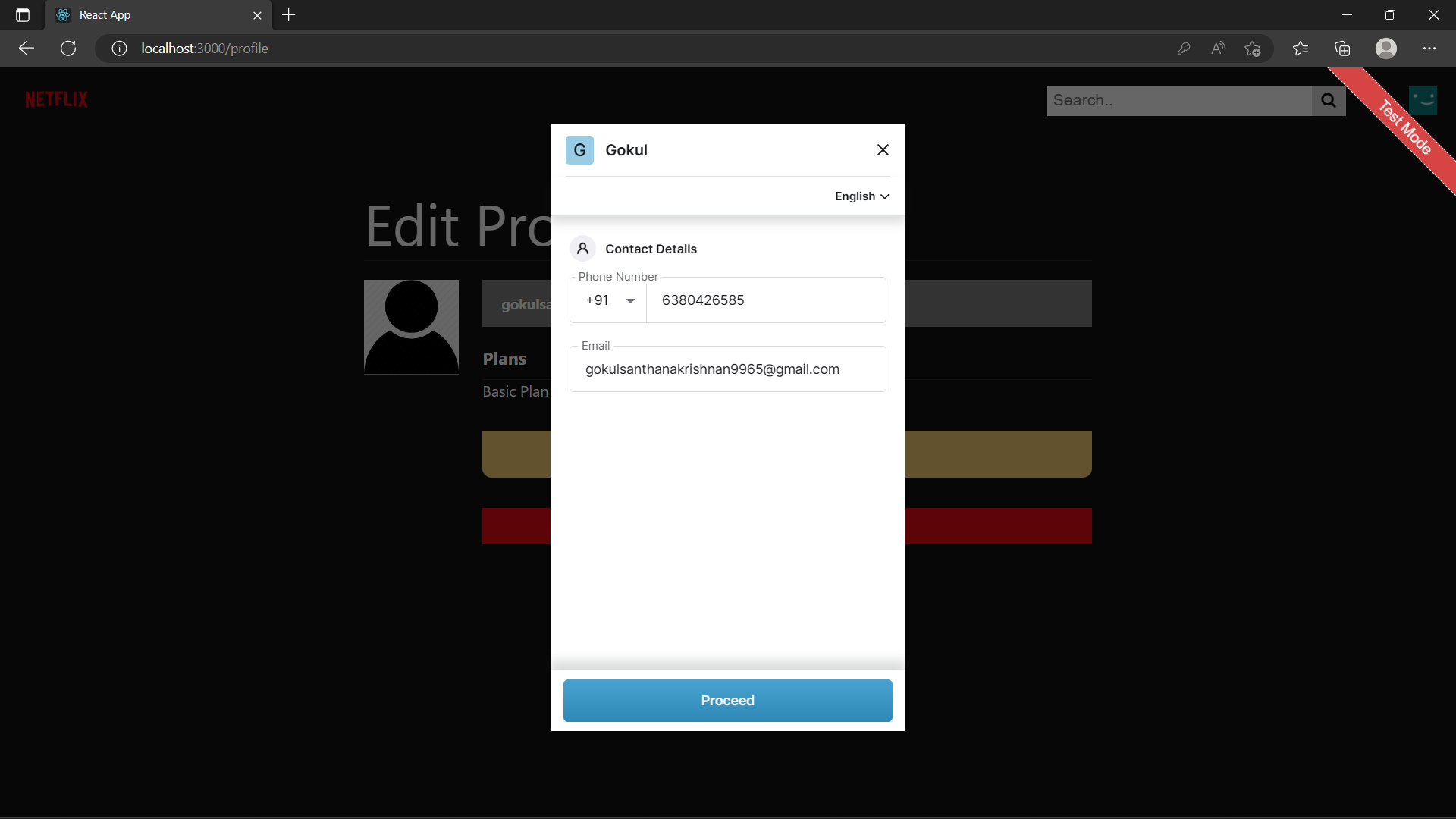Open browser Settings and more menu

tap(1429, 49)
